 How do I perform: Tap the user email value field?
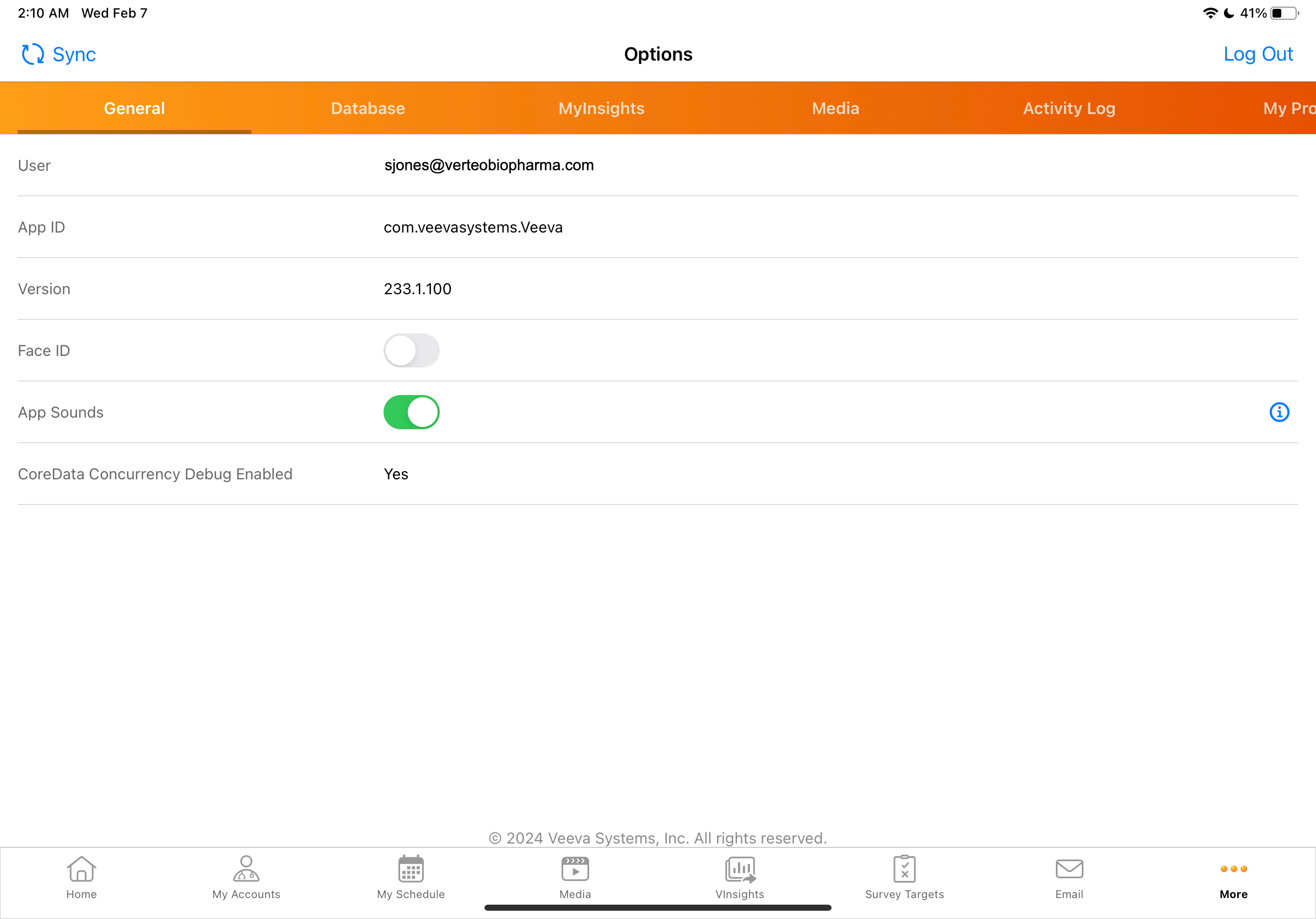(x=488, y=165)
